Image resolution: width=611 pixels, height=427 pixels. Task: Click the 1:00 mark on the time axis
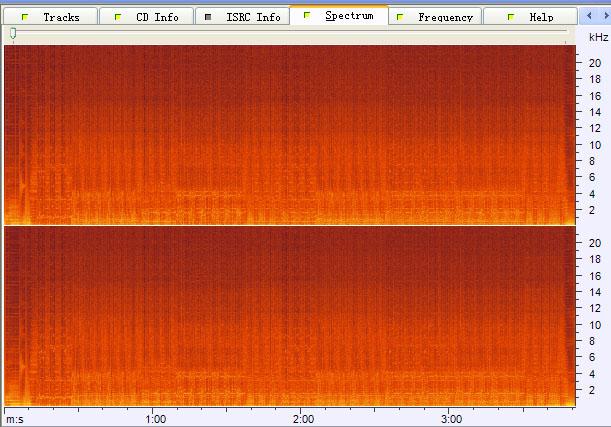pos(155,419)
